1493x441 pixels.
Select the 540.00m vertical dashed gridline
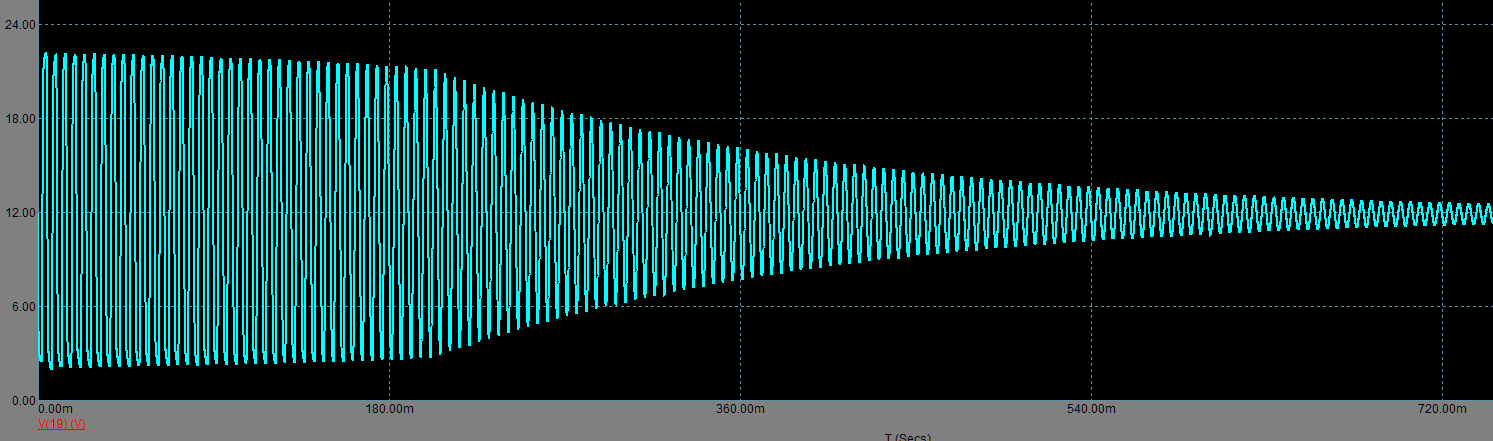pyautogui.click(x=1091, y=100)
